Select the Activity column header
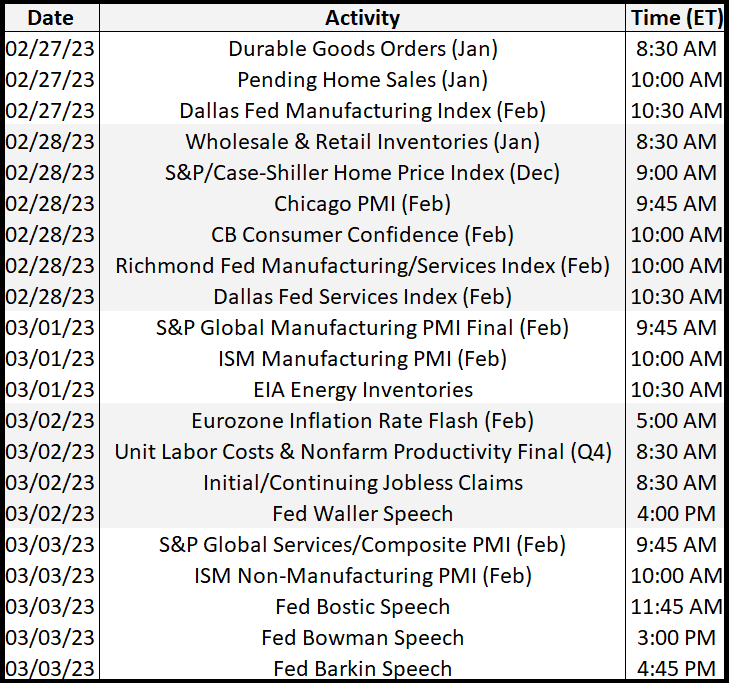 tap(362, 18)
